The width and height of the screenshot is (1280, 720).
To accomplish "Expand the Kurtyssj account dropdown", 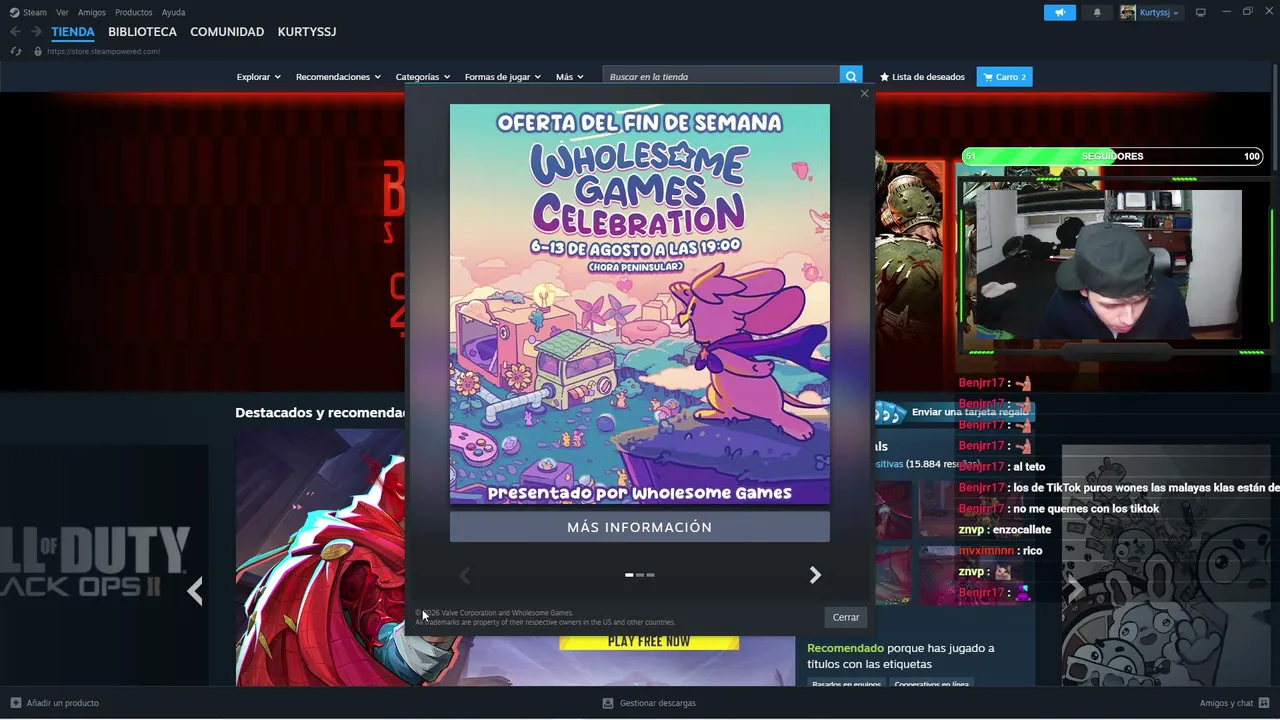I will click(1159, 12).
